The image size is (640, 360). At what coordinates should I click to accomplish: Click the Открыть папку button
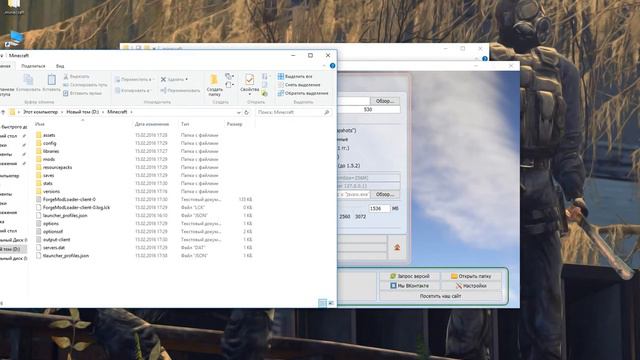click(471, 276)
